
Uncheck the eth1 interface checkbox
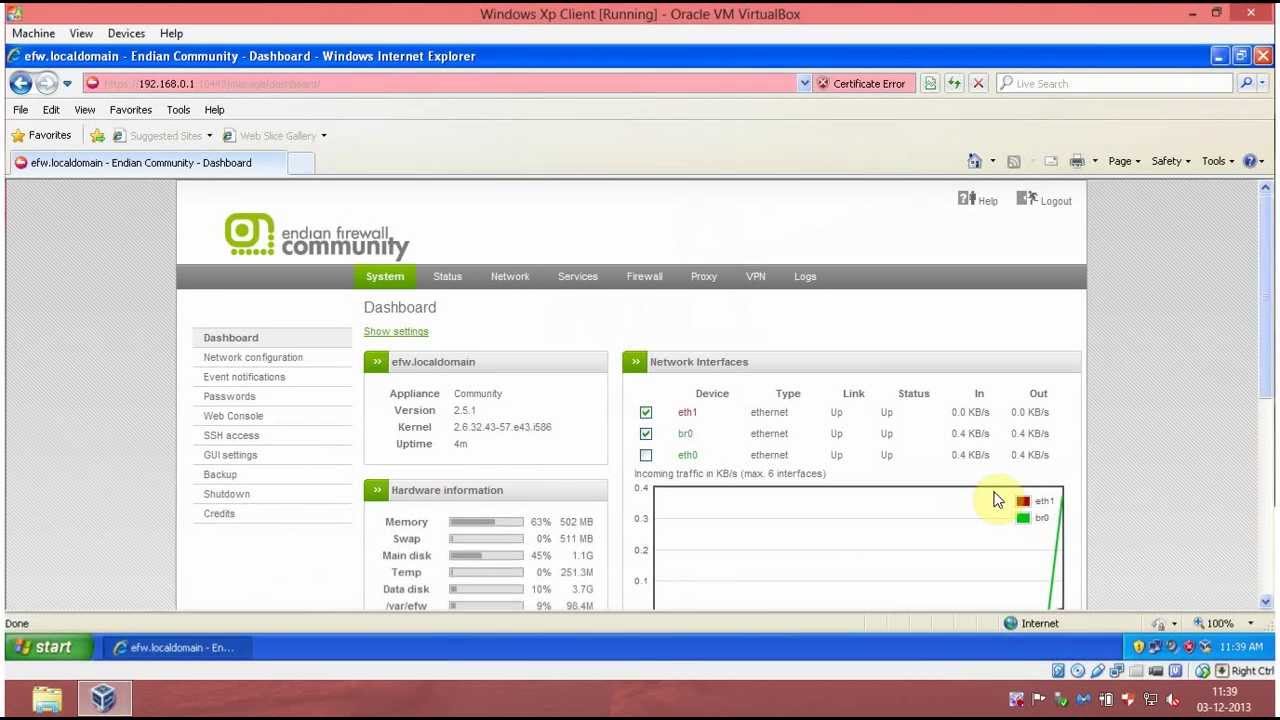click(646, 412)
